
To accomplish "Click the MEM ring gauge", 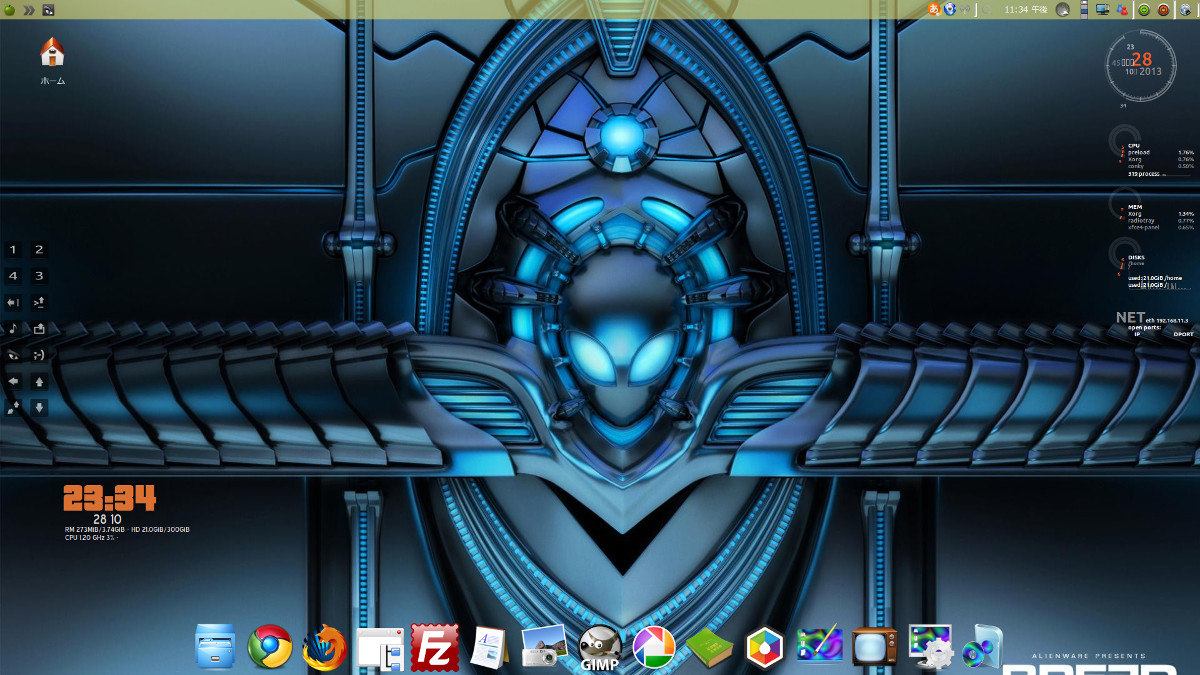I will tap(1124, 203).
